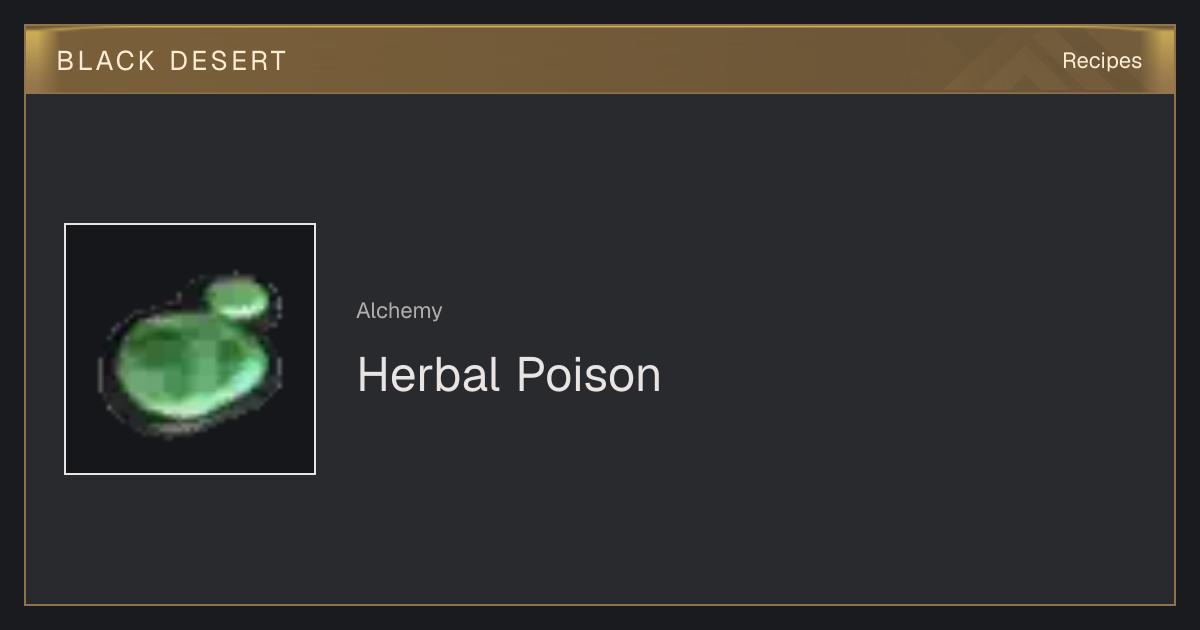Return home via BLACK DESERT header title
This screenshot has width=1200, height=630.
[x=172, y=61]
